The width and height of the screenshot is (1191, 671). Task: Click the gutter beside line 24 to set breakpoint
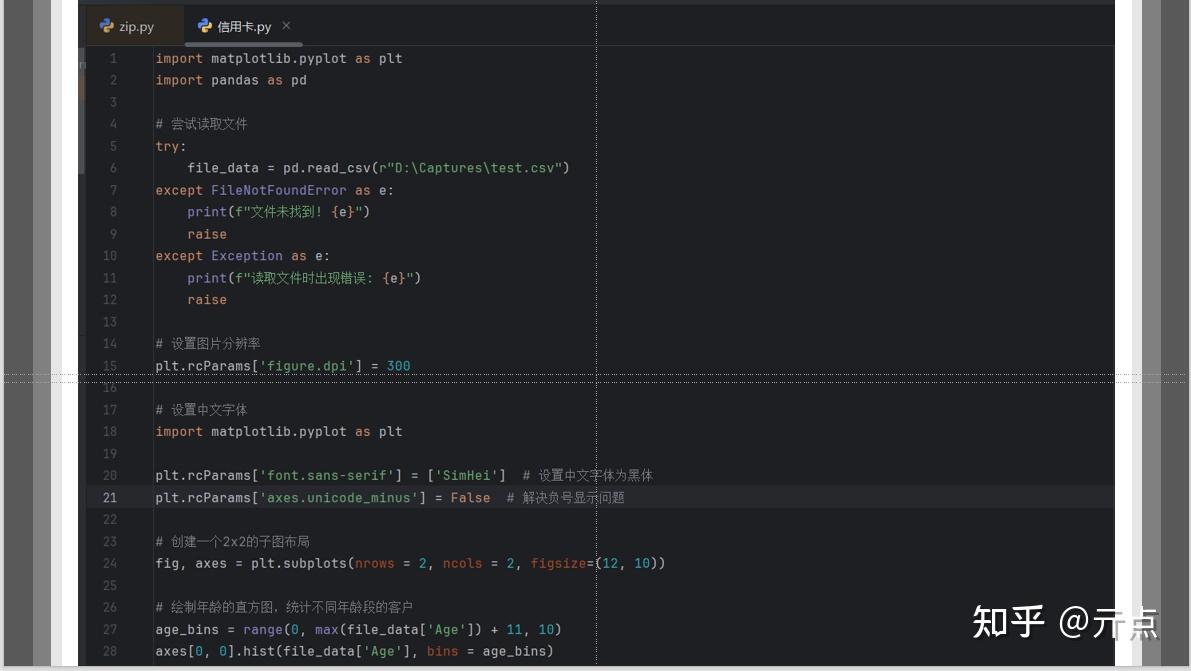[135, 563]
